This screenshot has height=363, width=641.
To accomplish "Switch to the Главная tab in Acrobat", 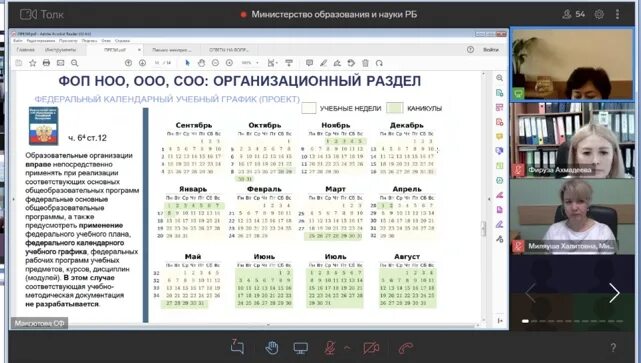I will pos(25,50).
